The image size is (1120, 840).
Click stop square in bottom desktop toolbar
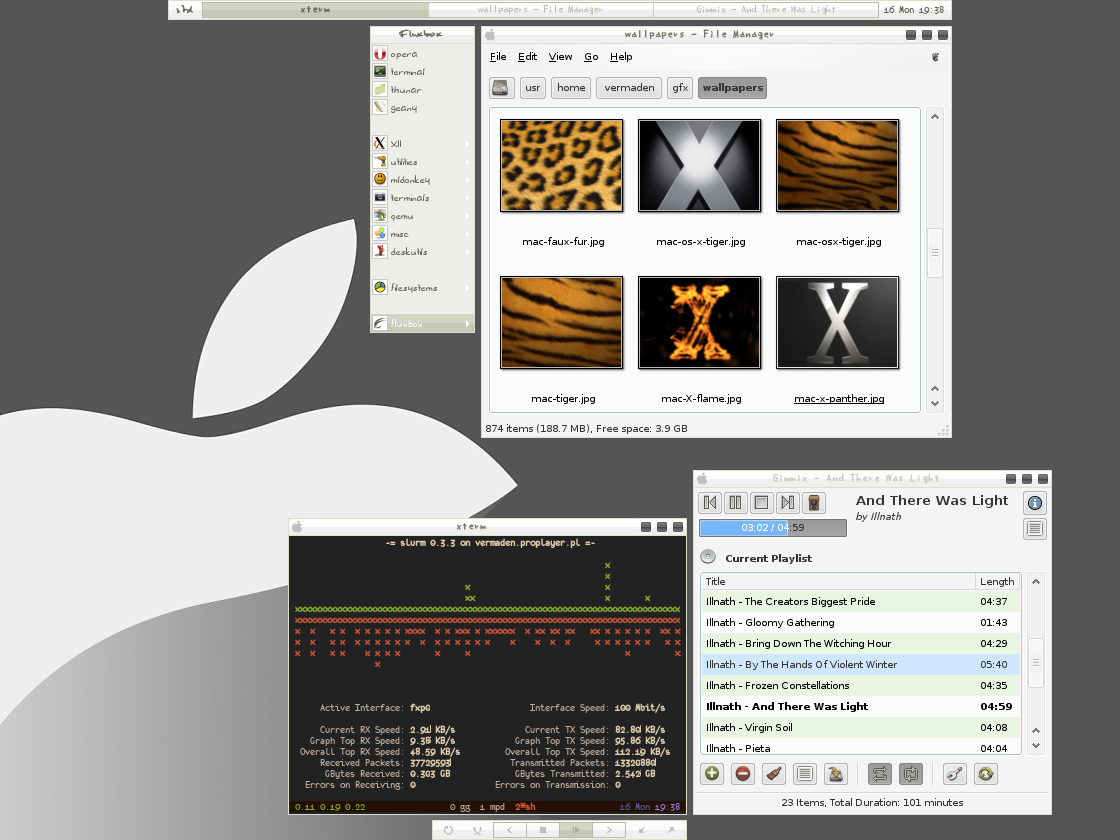pos(543,830)
